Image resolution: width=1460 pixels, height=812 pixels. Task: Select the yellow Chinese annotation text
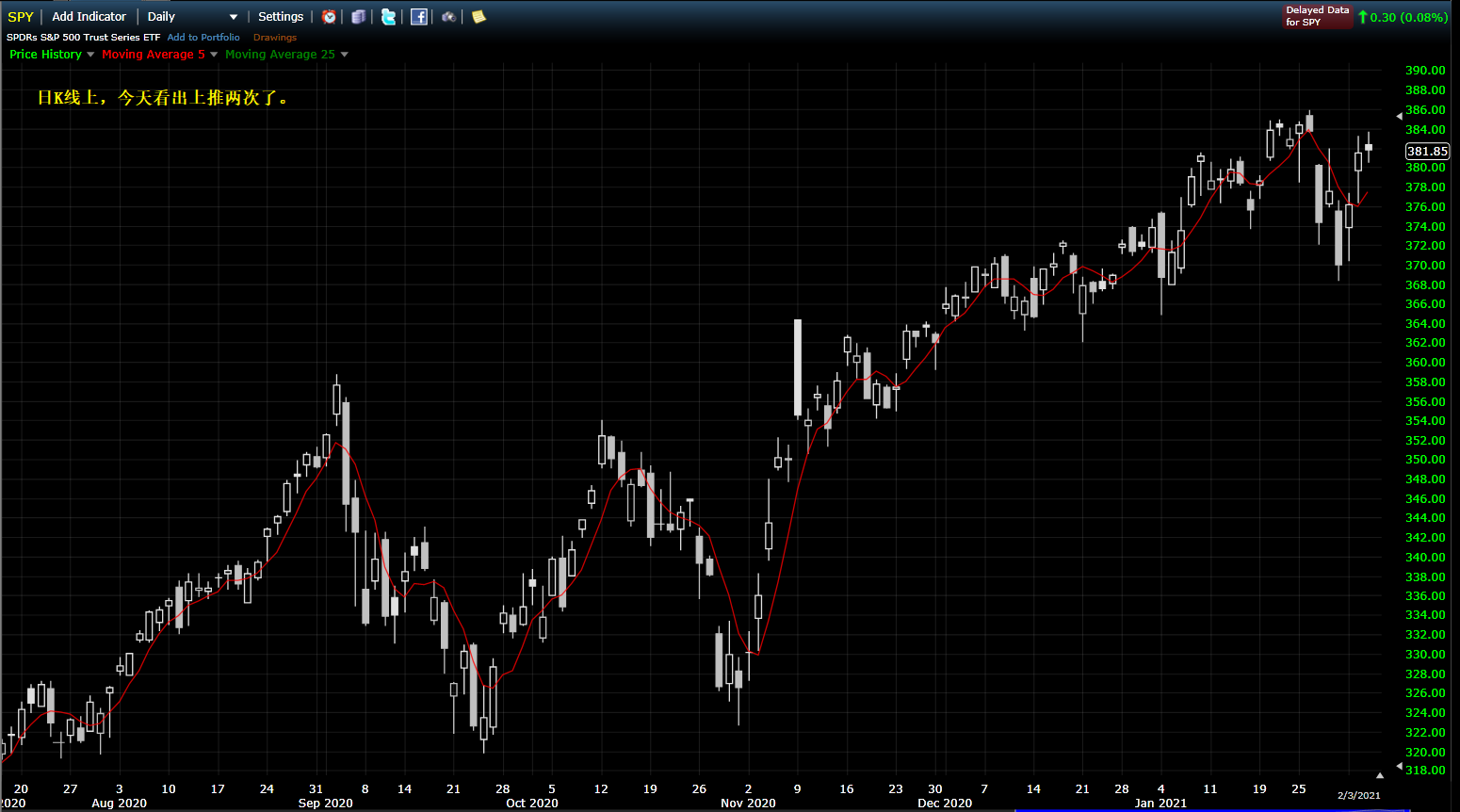(x=163, y=97)
